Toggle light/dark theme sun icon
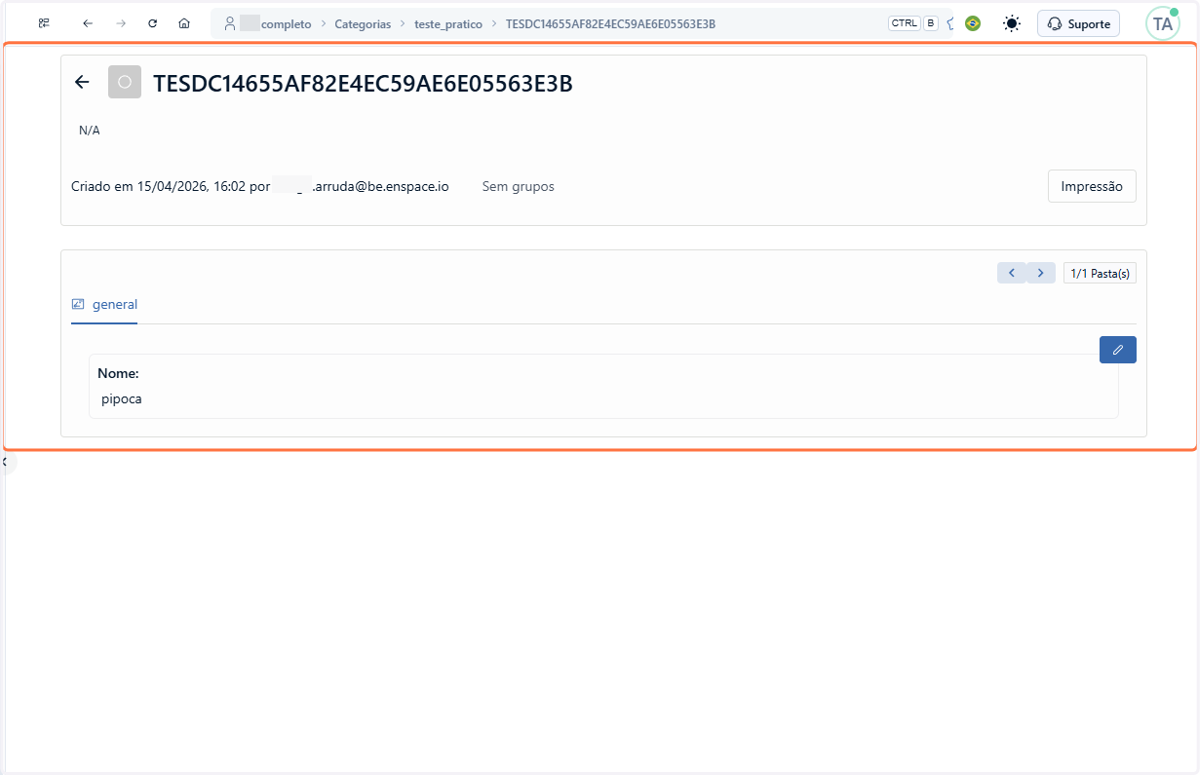 coord(1012,23)
